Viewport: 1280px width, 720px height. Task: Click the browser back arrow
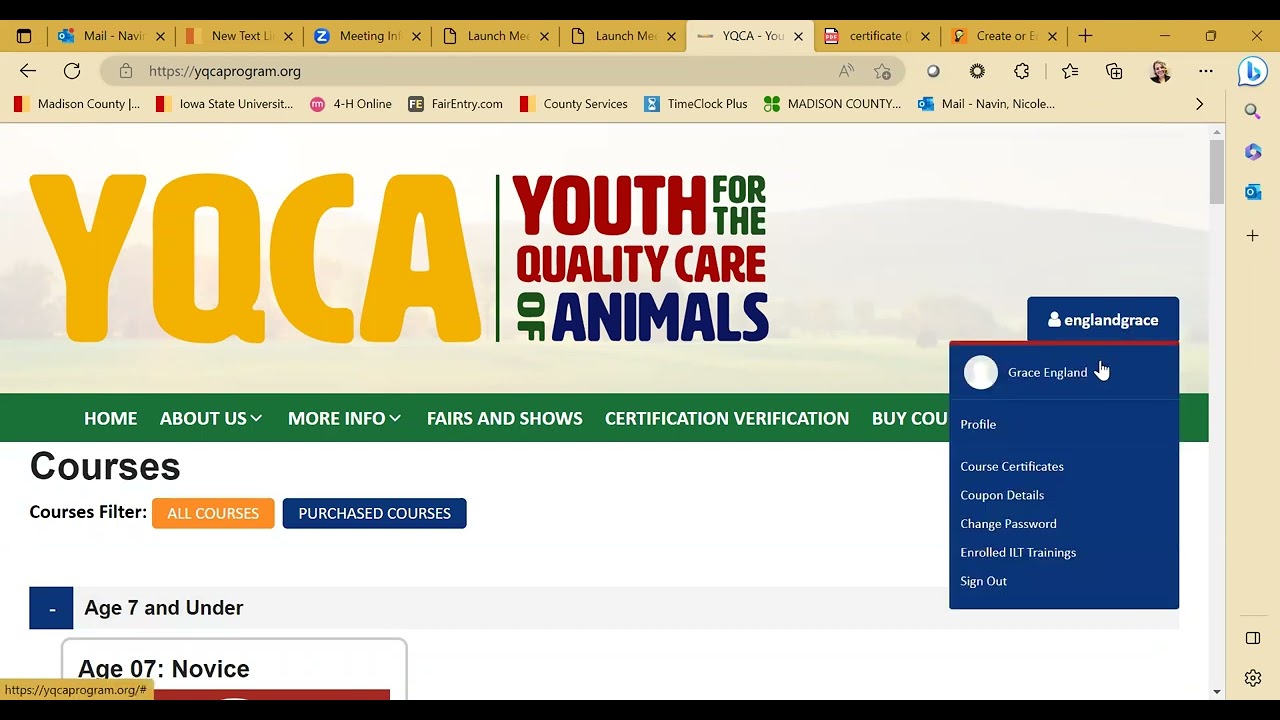pos(28,71)
